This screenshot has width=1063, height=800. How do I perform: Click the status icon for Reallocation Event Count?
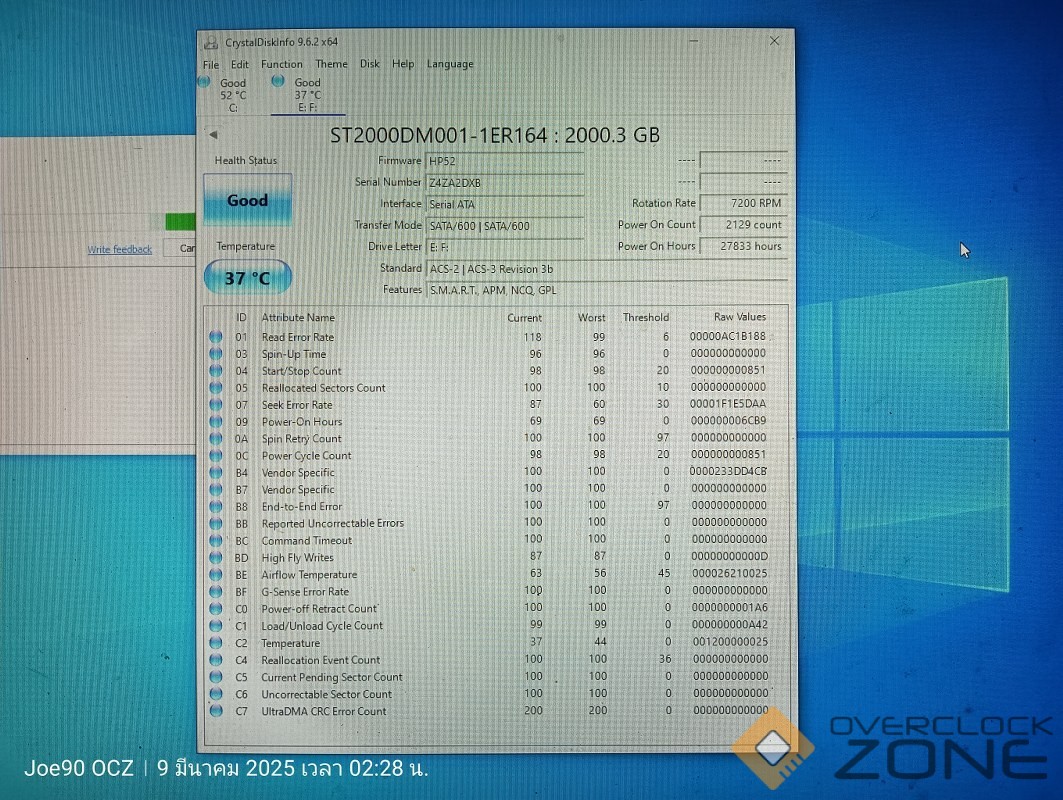click(x=216, y=659)
